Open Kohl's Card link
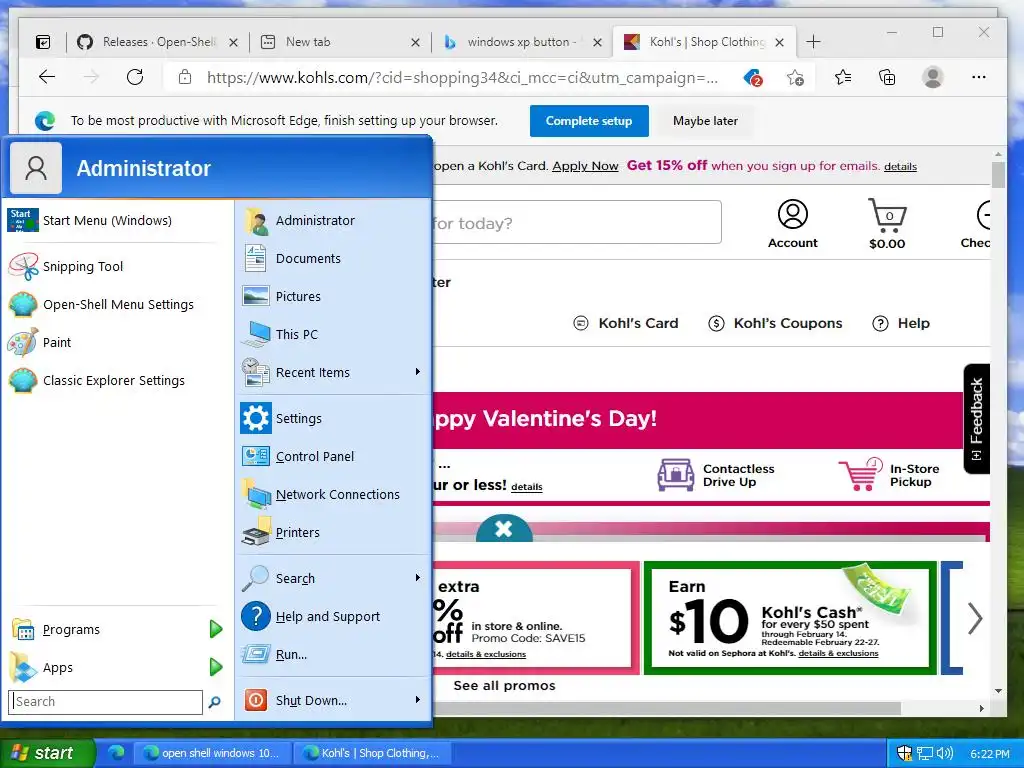 point(626,323)
